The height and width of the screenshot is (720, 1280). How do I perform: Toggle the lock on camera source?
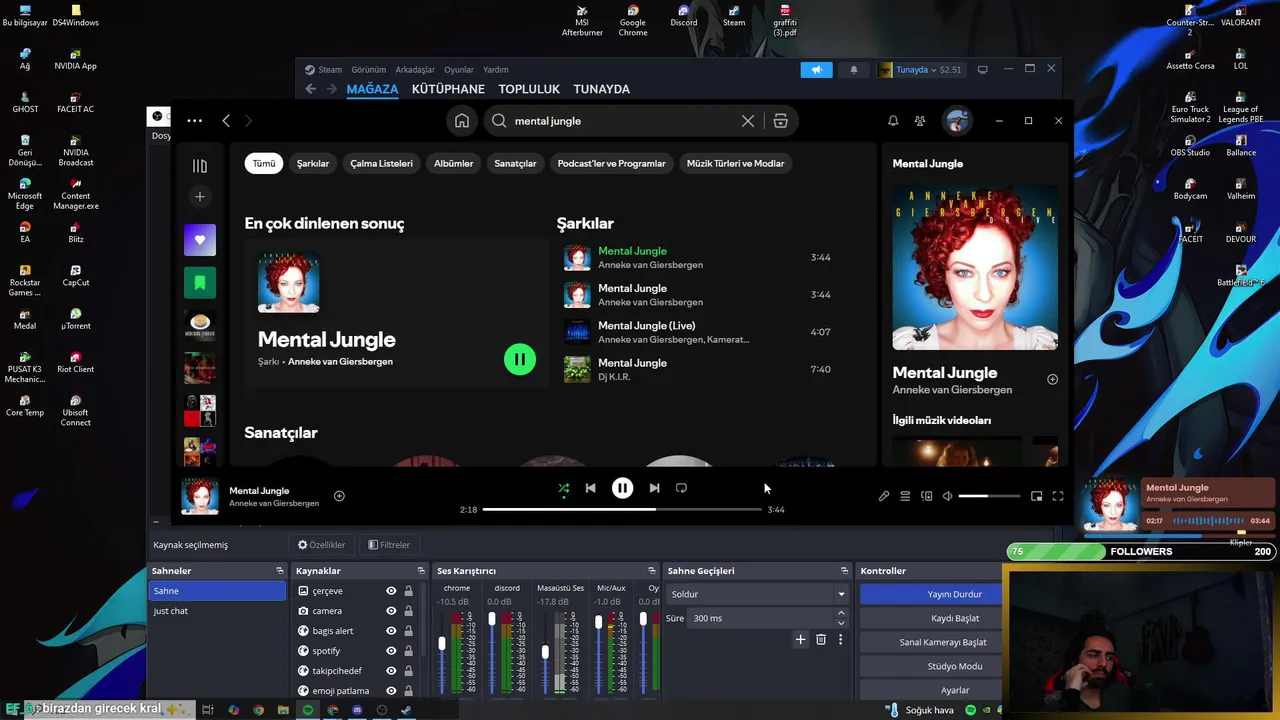(x=408, y=611)
